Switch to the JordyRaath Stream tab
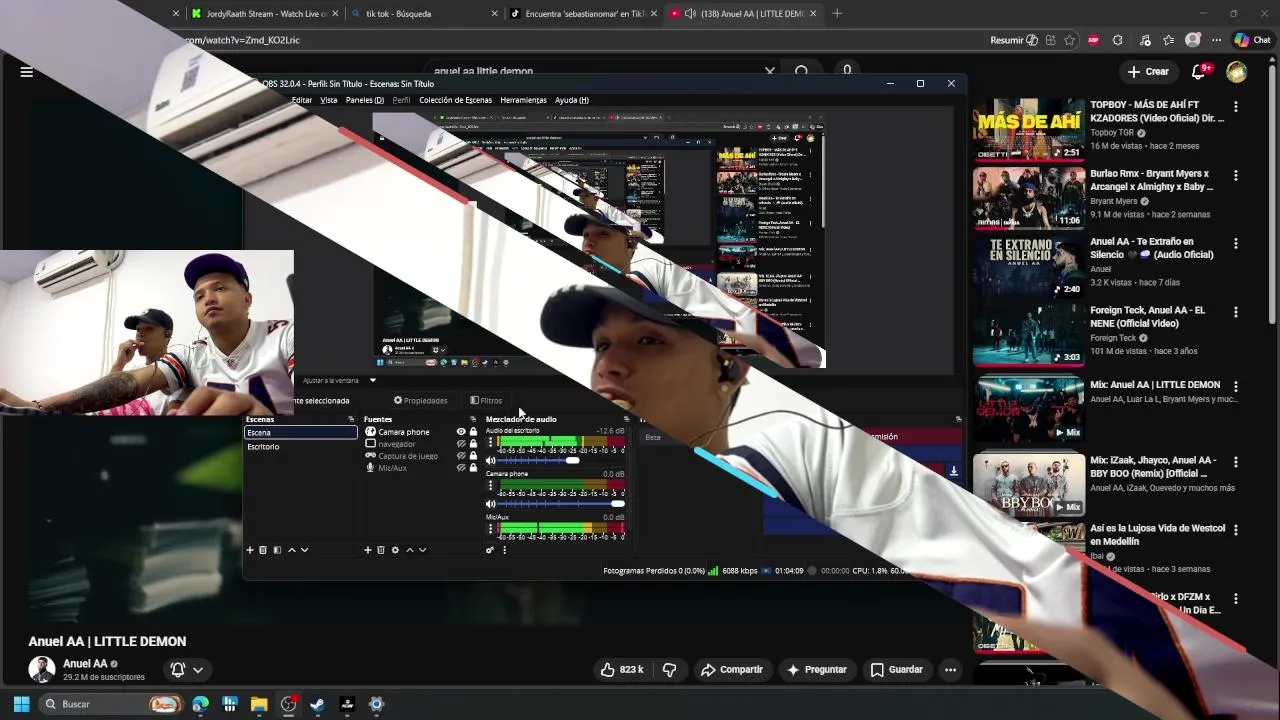Image resolution: width=1280 pixels, height=720 pixels. (x=260, y=13)
